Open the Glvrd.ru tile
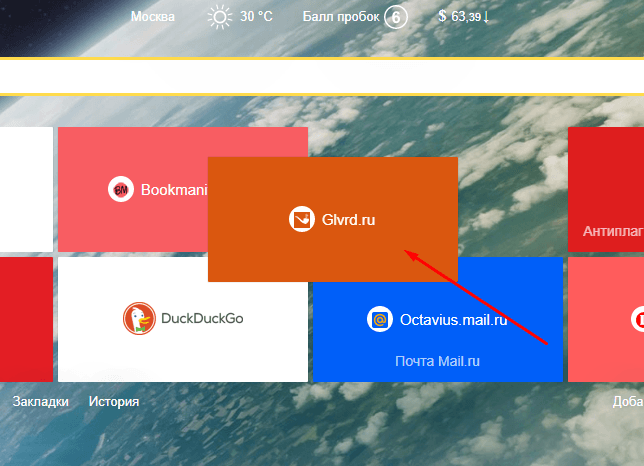 (x=333, y=219)
